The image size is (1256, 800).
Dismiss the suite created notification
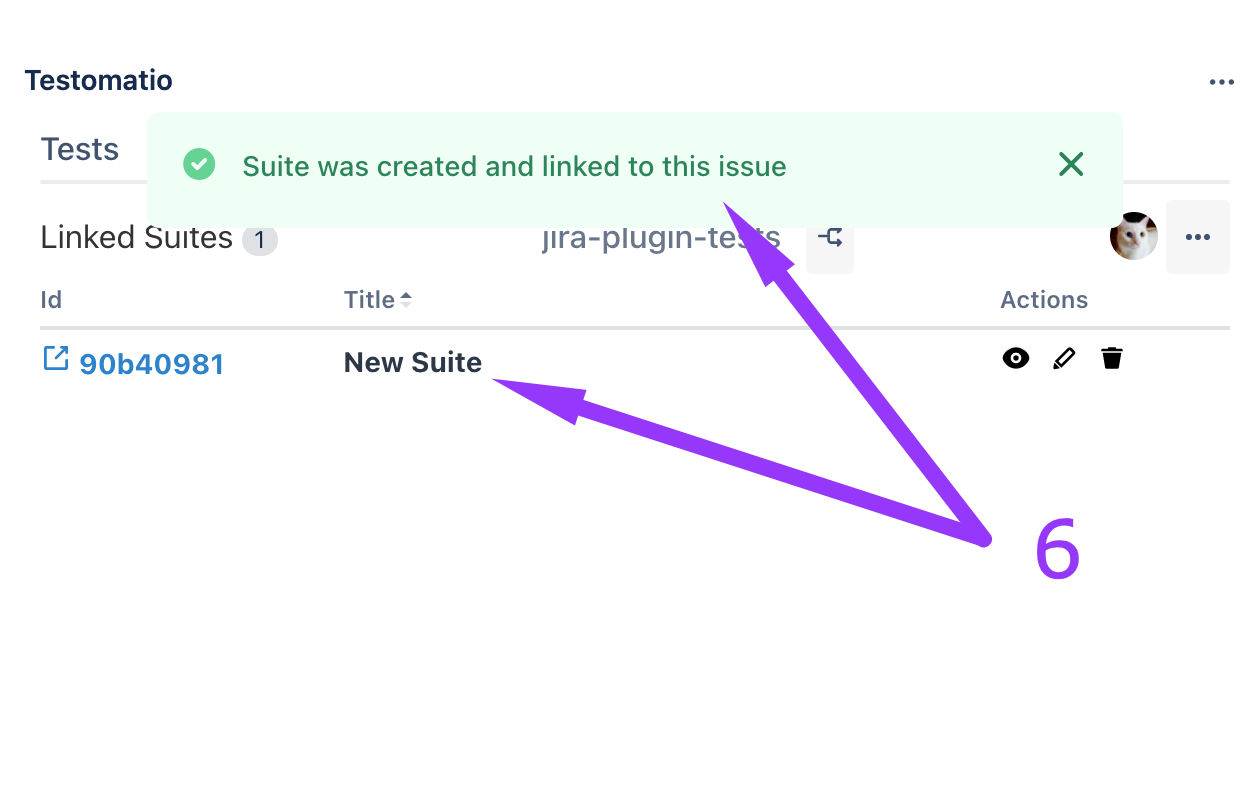point(1071,165)
